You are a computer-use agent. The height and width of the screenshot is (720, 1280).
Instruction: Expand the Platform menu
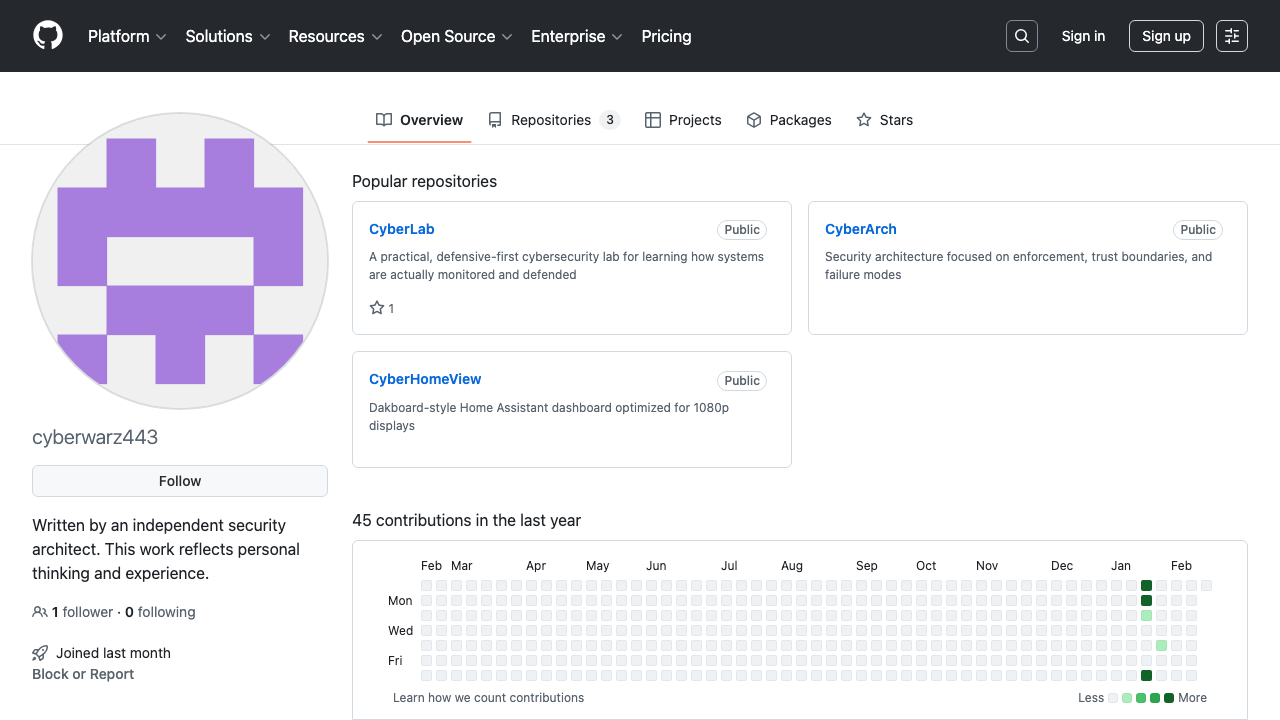coord(128,36)
